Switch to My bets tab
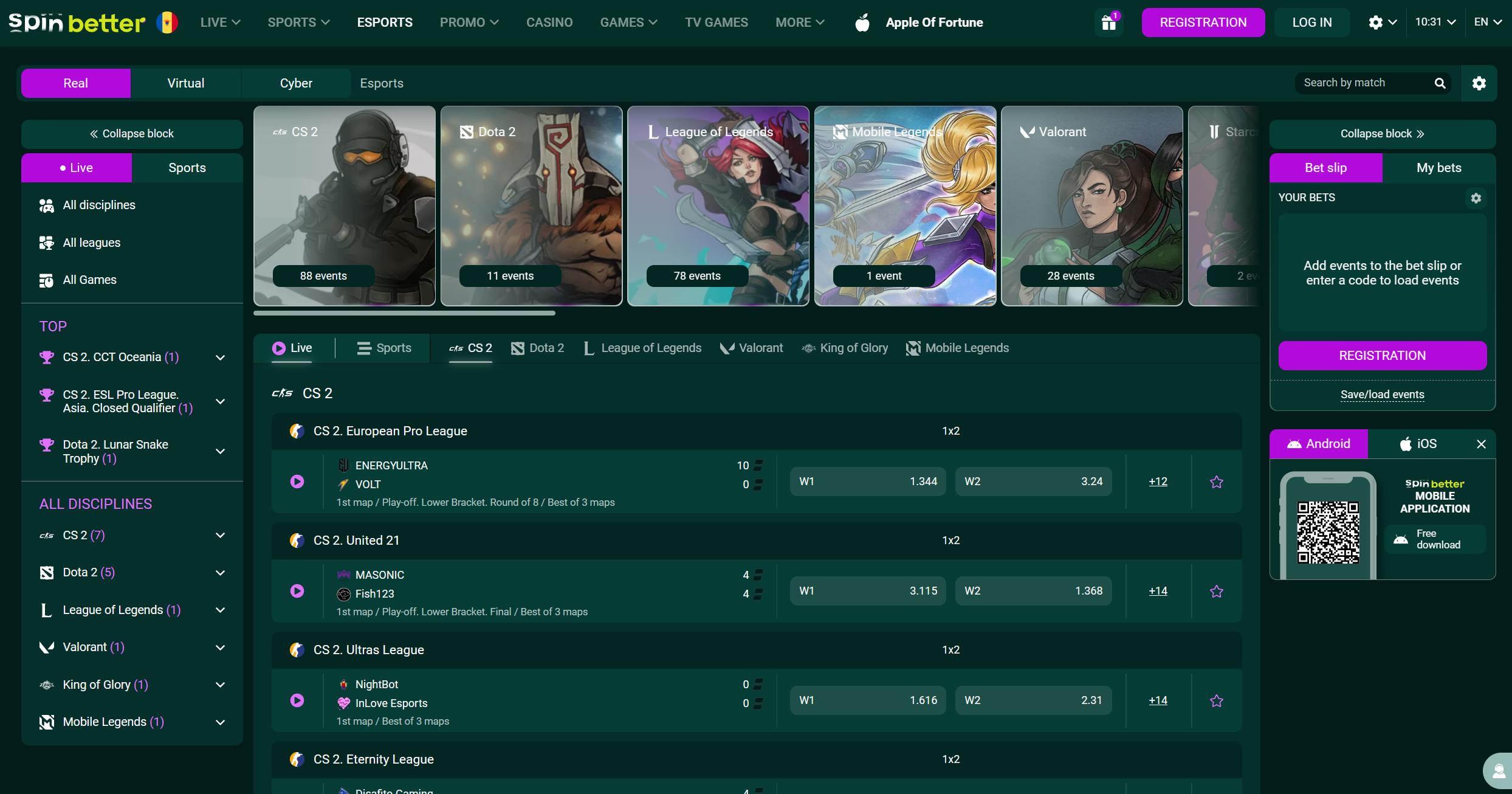1512x794 pixels. click(x=1438, y=168)
